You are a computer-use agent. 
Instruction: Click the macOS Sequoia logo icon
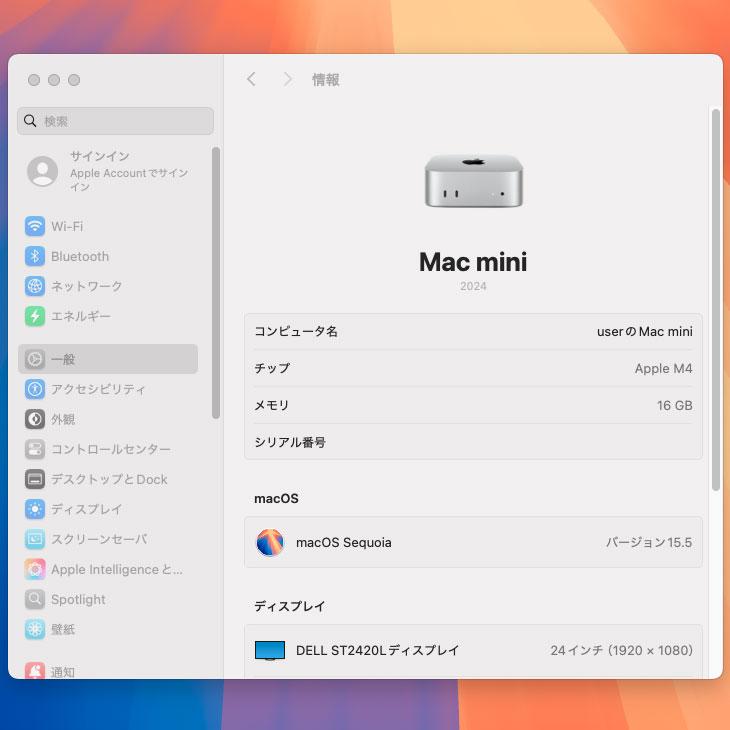point(270,542)
